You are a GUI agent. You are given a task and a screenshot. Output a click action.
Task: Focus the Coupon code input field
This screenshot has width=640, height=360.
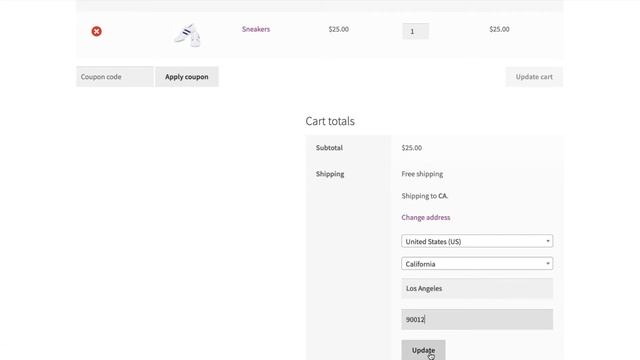point(115,77)
